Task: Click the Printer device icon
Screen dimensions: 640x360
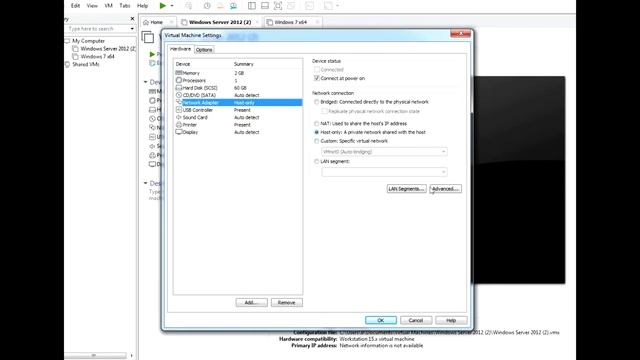Action: [179, 124]
